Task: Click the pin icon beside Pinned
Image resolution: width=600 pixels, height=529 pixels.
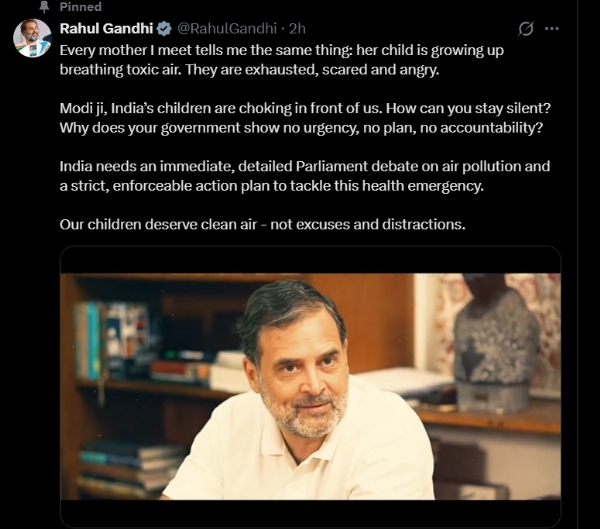Action: 43,8
